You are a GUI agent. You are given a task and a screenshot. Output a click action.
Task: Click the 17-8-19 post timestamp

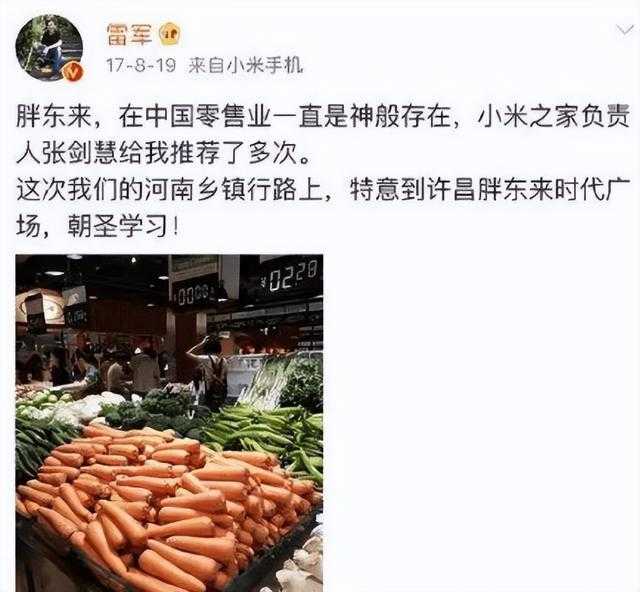141,65
